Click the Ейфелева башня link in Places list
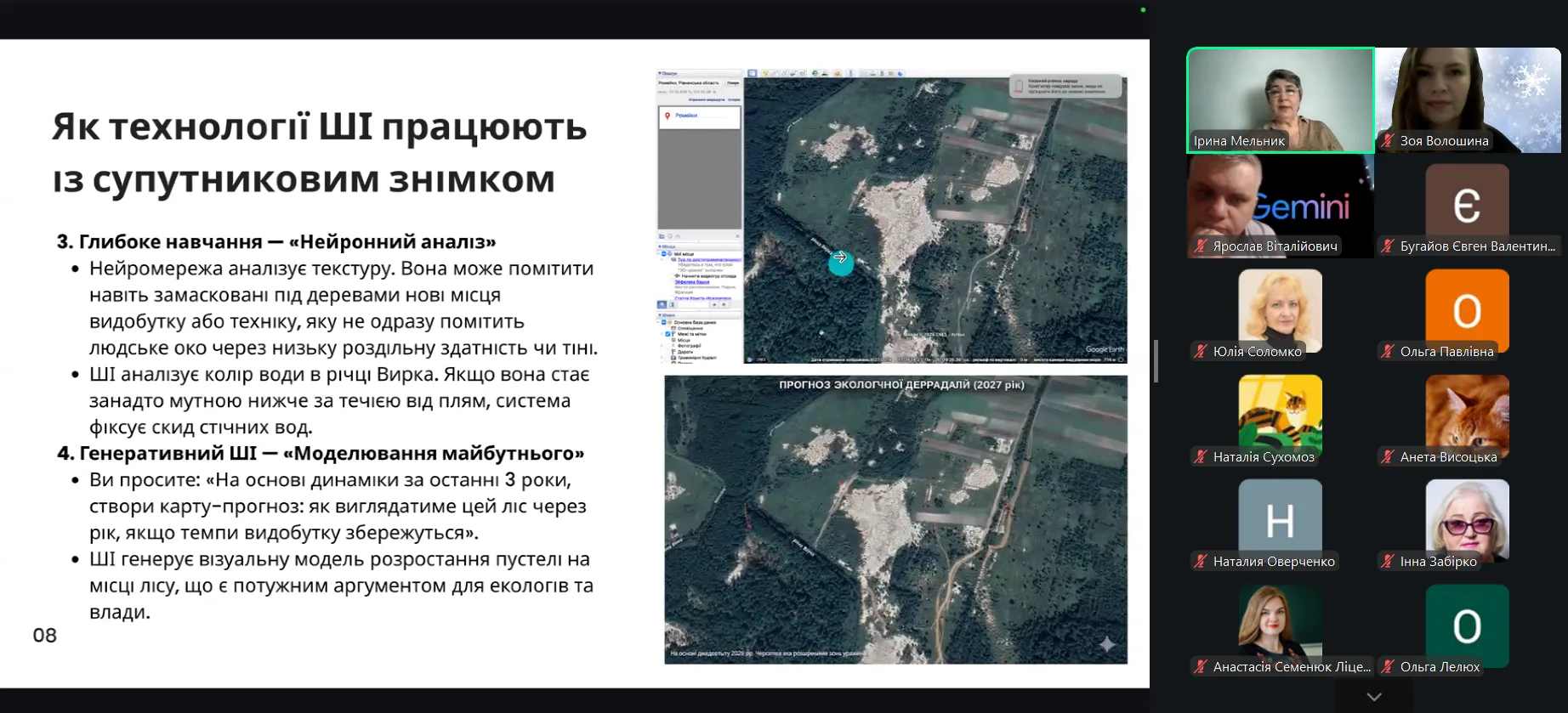 pos(692,282)
